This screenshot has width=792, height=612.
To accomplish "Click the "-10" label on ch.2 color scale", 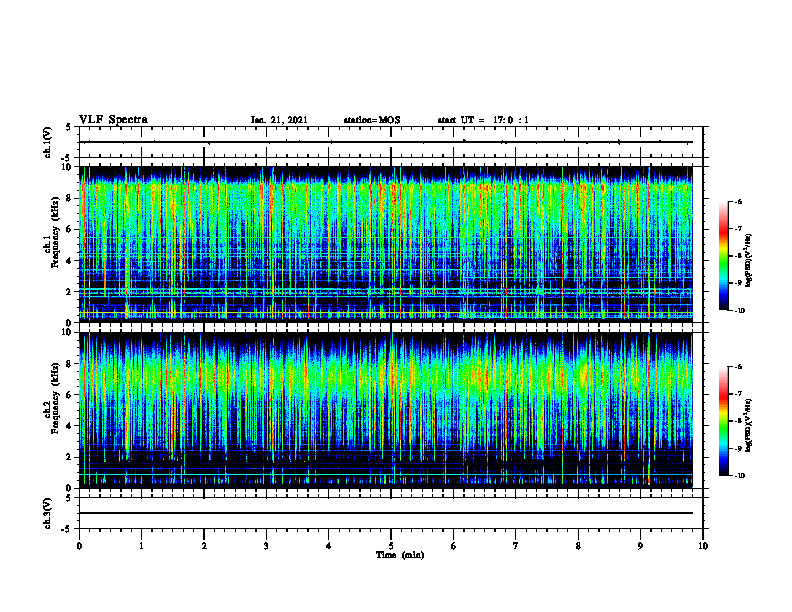I will 738,476.
